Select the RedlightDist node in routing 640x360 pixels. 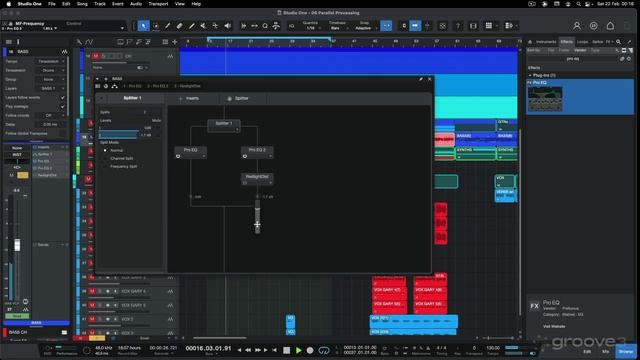(x=257, y=179)
